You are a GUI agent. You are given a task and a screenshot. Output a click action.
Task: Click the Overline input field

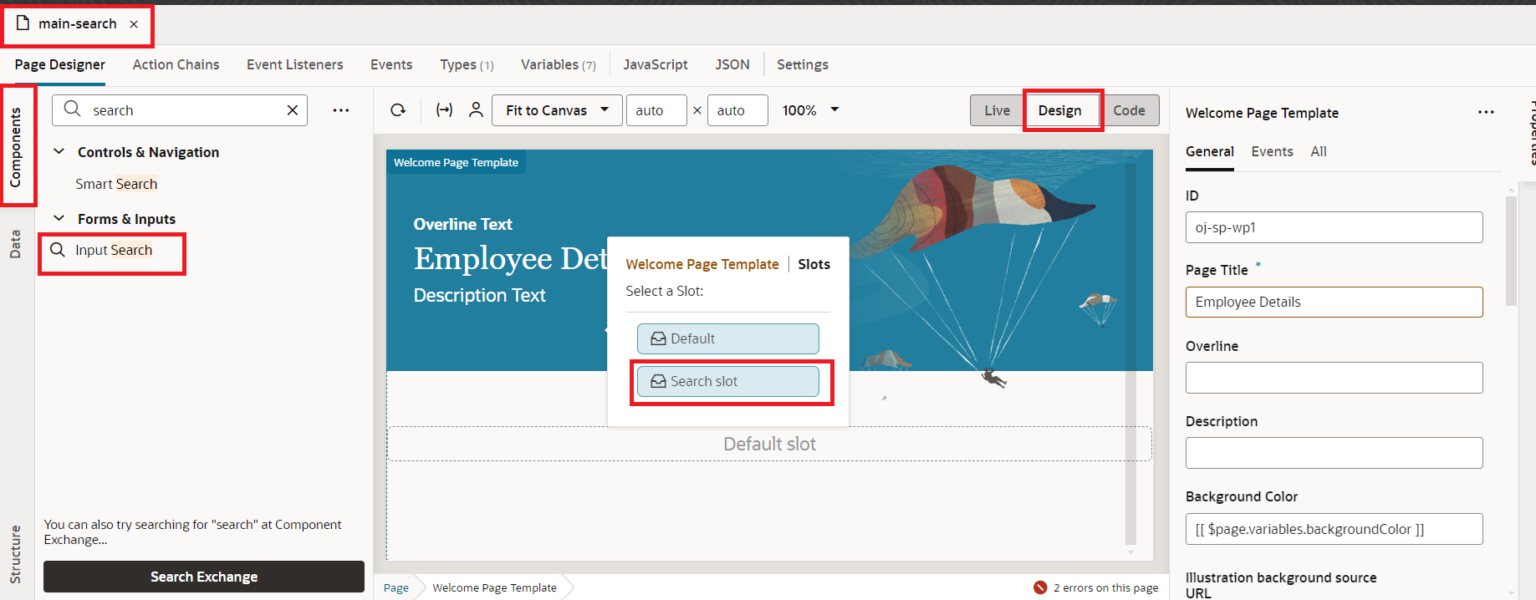(1334, 377)
